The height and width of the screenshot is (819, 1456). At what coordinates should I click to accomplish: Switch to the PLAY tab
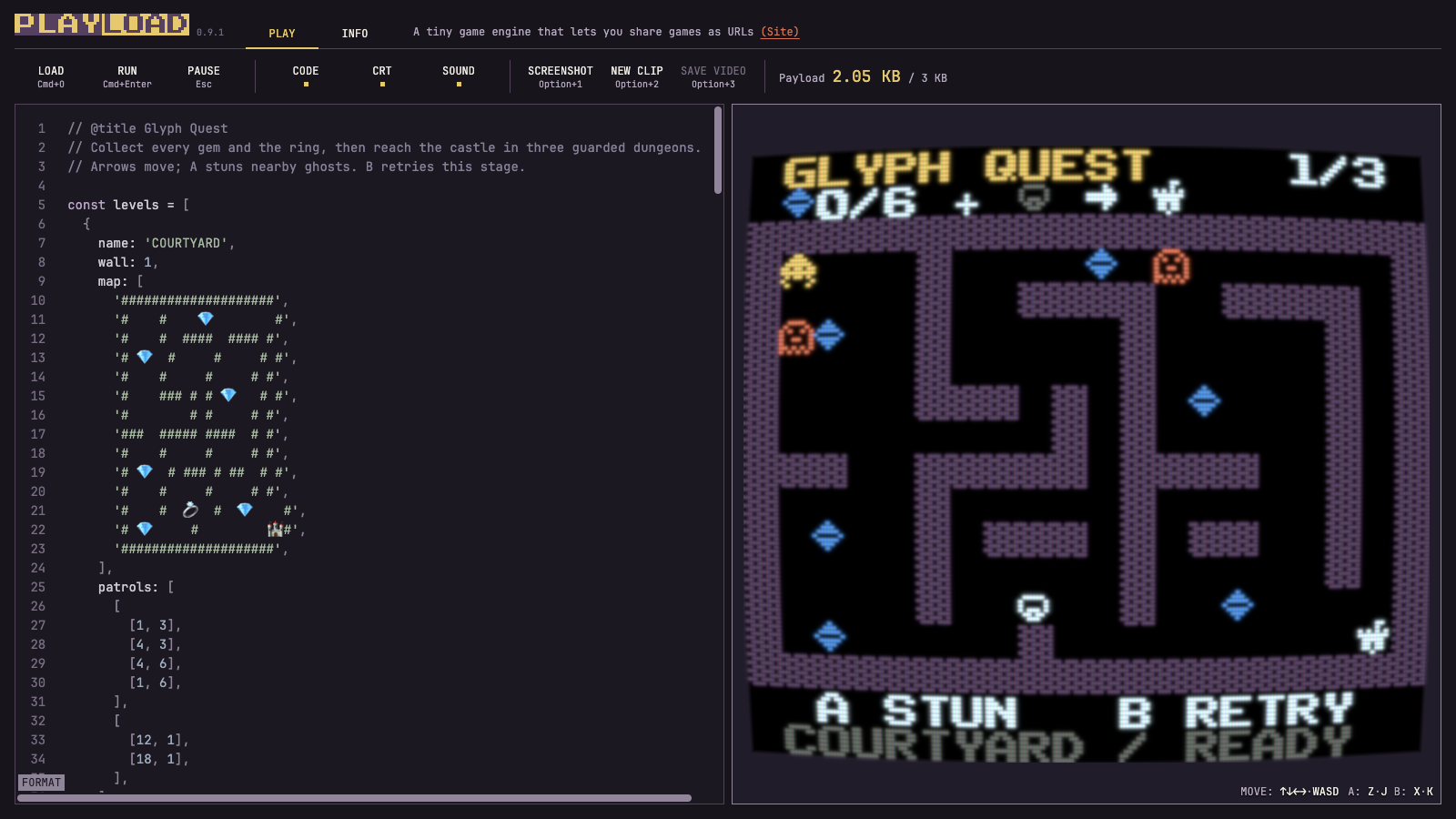282,33
